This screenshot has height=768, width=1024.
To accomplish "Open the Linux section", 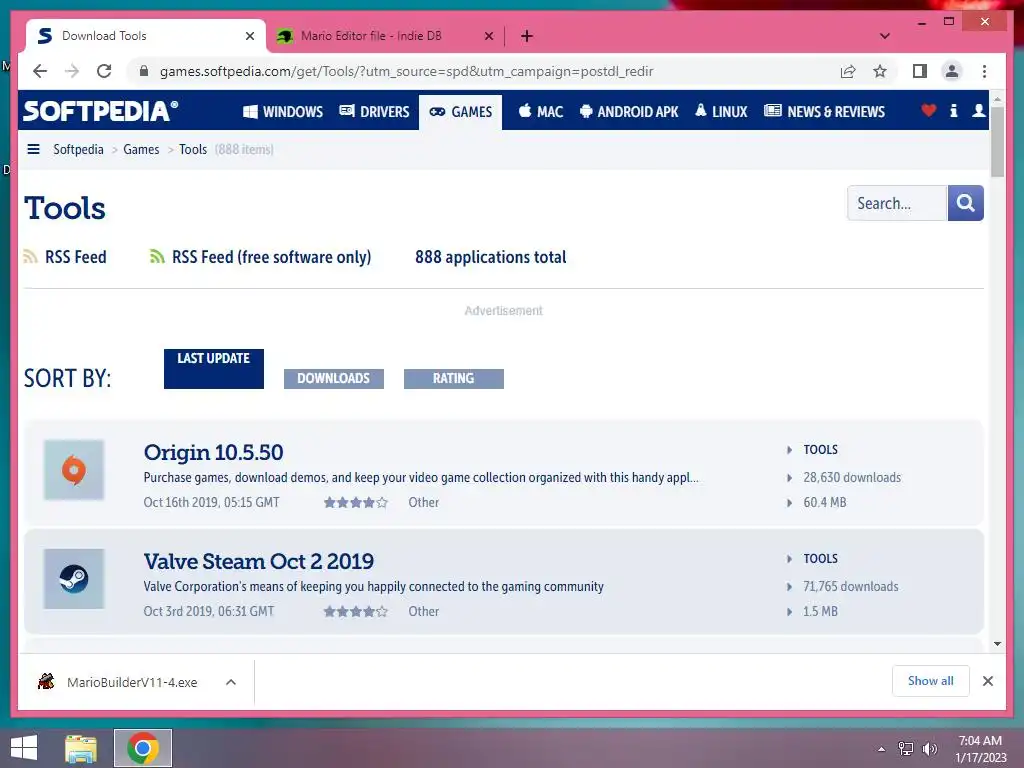I will (721, 112).
